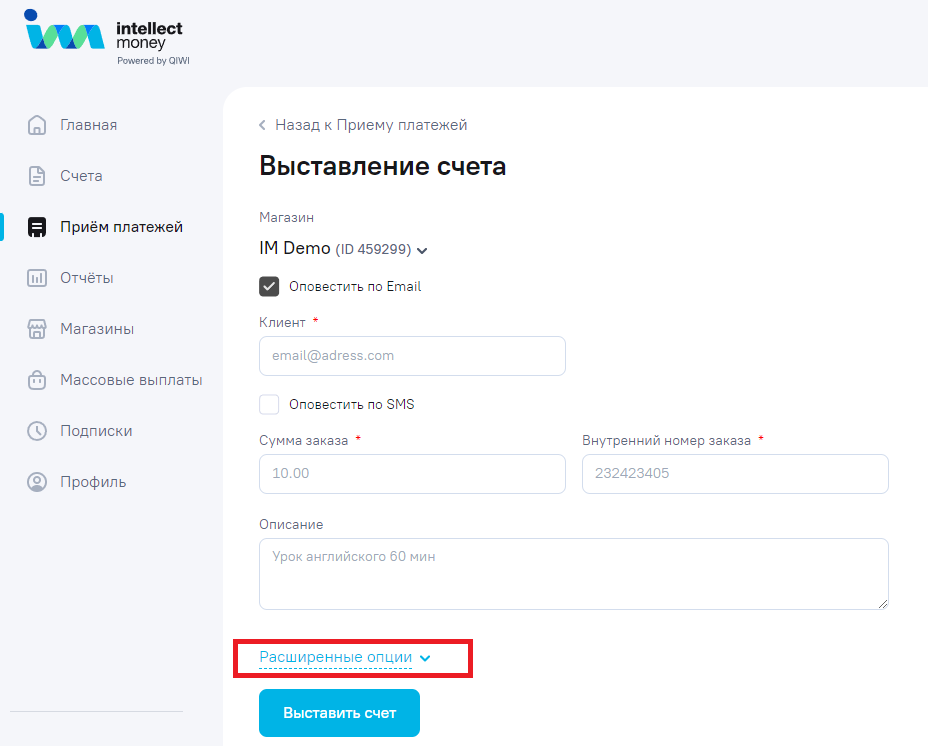Click the Массовые выплаты bag icon
Screen dimensions: 928x746
tap(37, 380)
